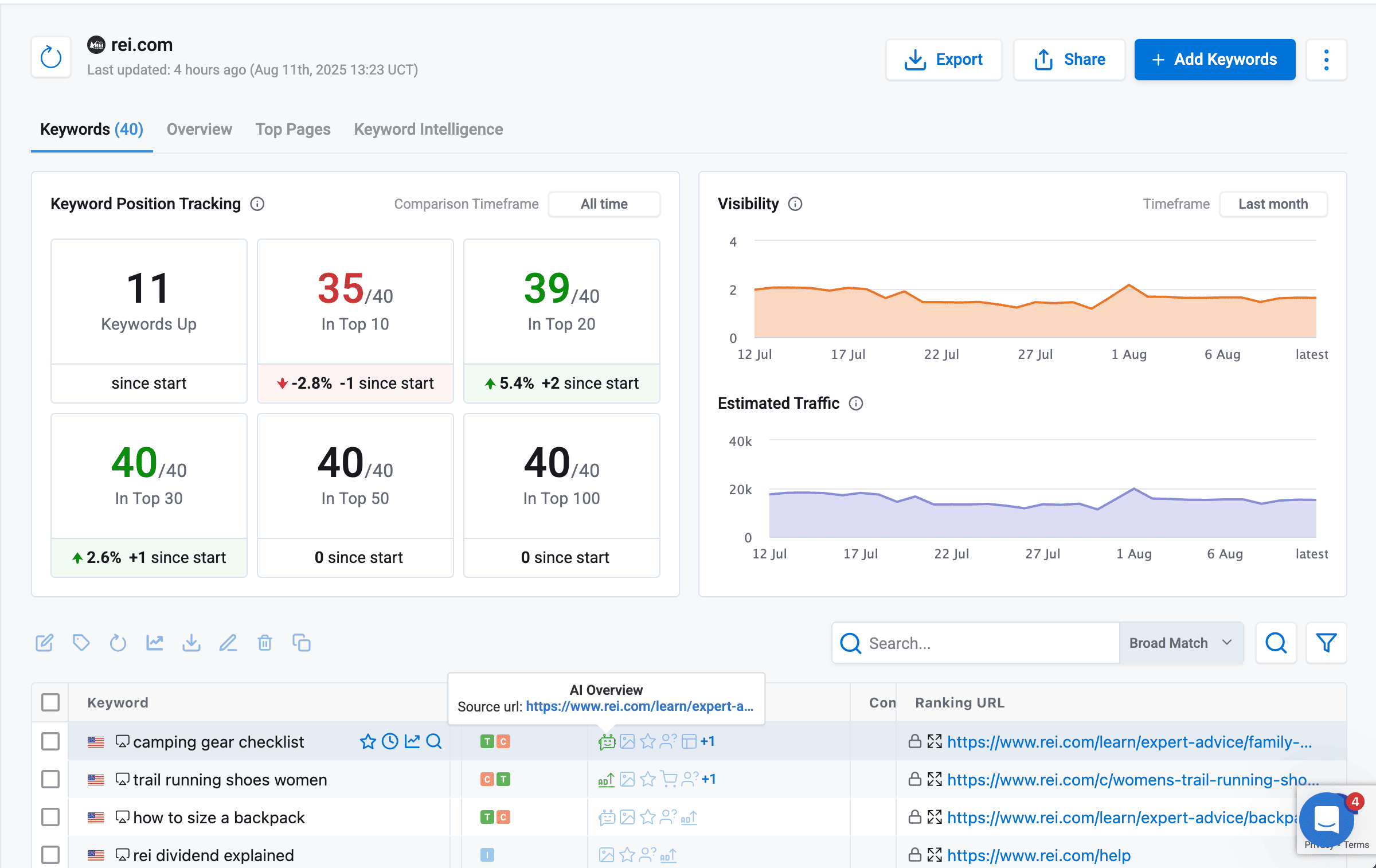The image size is (1376, 868).
Task: Click the shopping cart icon in the trail running shoes women row
Action: pos(669,779)
